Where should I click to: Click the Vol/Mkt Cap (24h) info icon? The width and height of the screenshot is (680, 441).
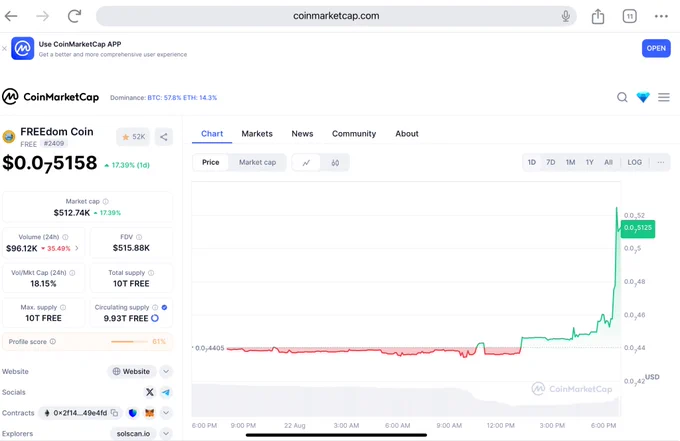click(x=72, y=273)
